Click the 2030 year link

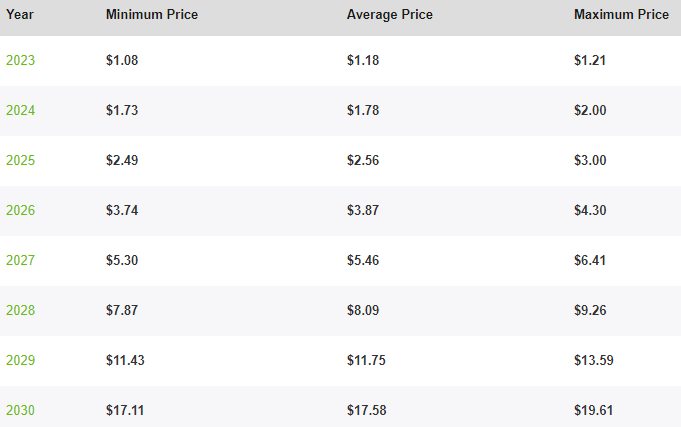(x=20, y=410)
